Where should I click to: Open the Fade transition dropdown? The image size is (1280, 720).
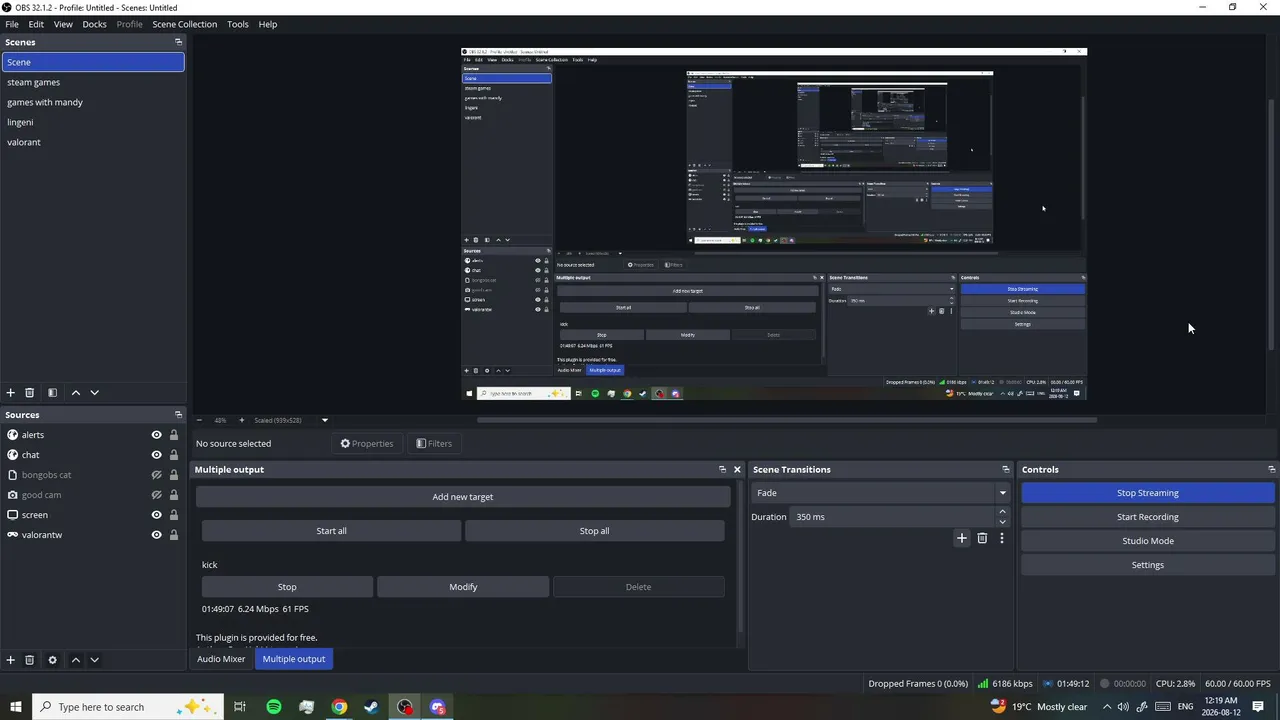pos(880,493)
